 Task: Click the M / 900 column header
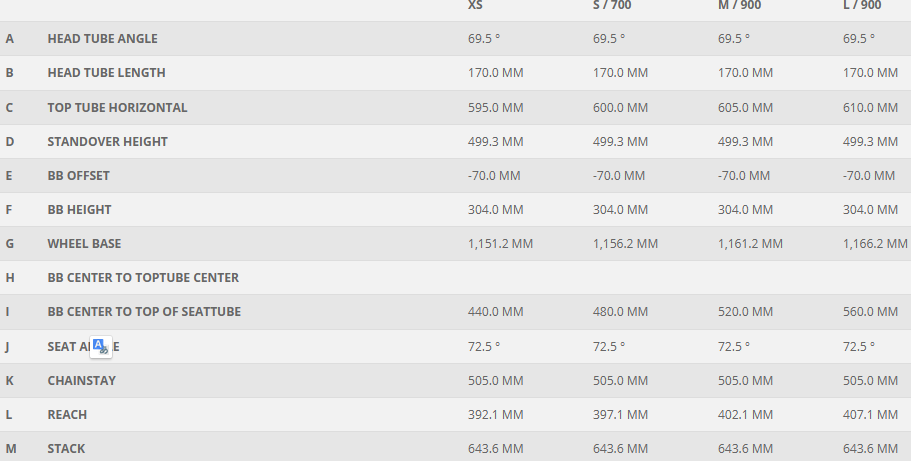click(738, 6)
